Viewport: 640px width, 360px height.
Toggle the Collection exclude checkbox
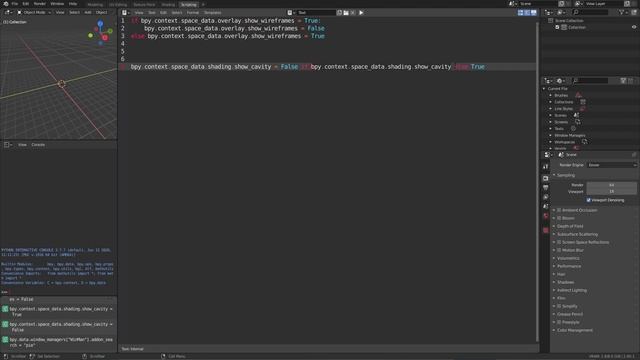[557, 27]
